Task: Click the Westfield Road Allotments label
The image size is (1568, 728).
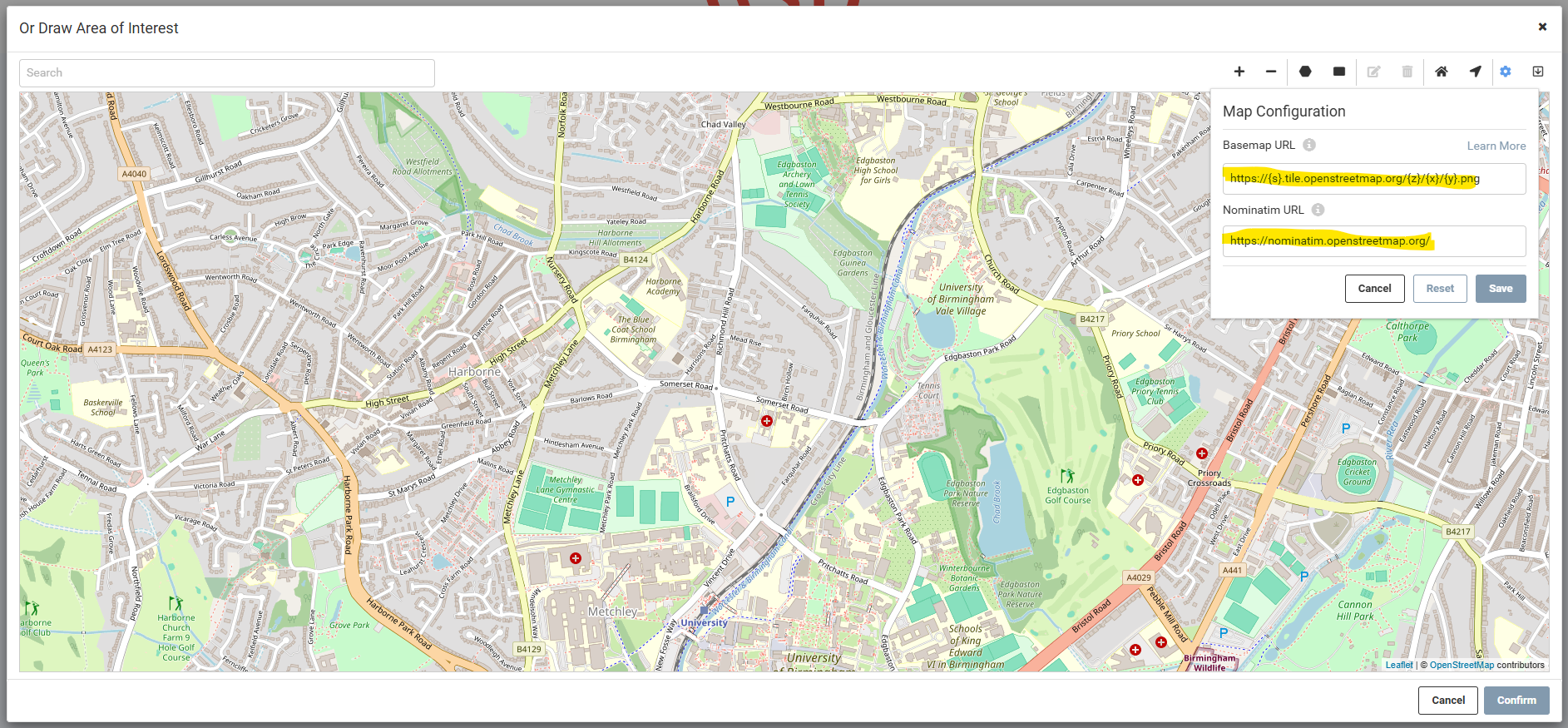Action: click(422, 166)
